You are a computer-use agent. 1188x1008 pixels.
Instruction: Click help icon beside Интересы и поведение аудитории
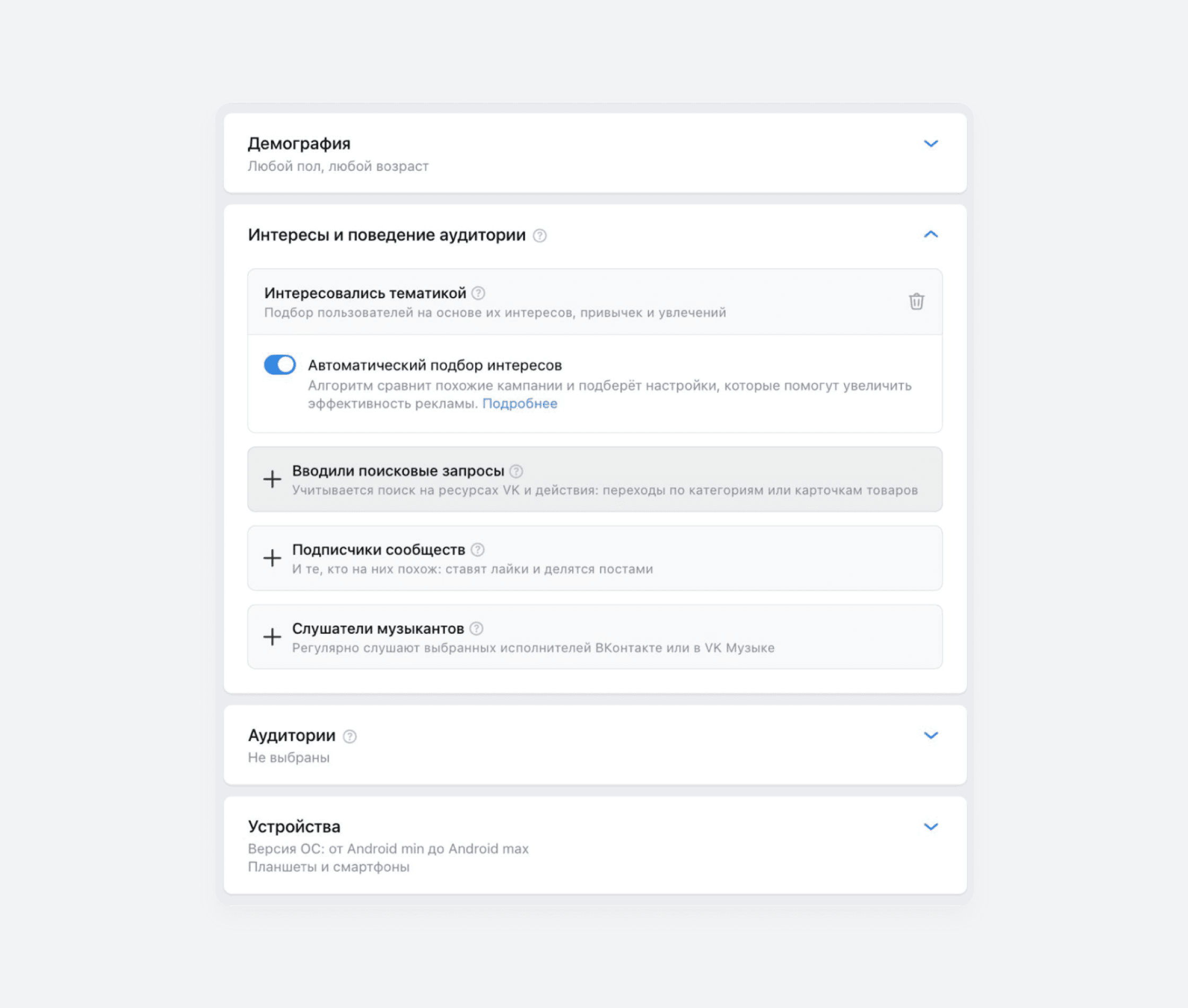click(x=539, y=236)
